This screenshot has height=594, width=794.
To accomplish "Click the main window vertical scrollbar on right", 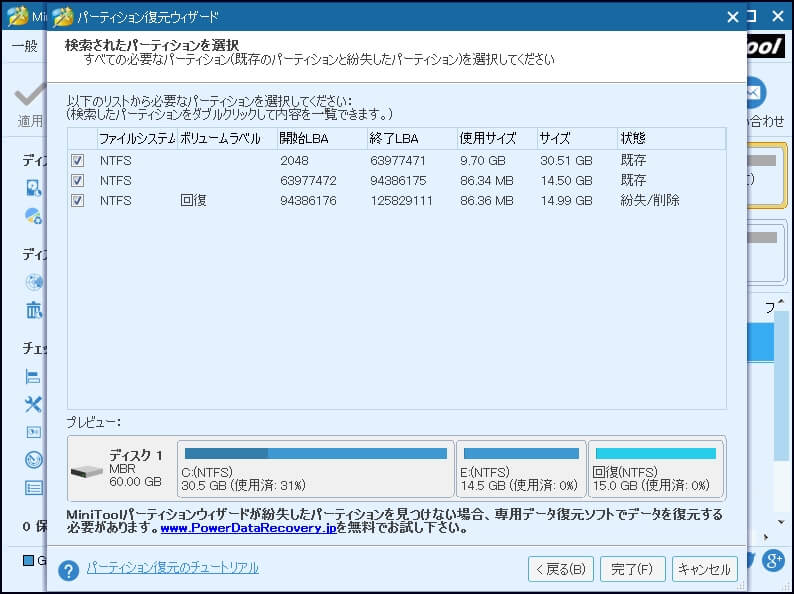I will (781, 385).
